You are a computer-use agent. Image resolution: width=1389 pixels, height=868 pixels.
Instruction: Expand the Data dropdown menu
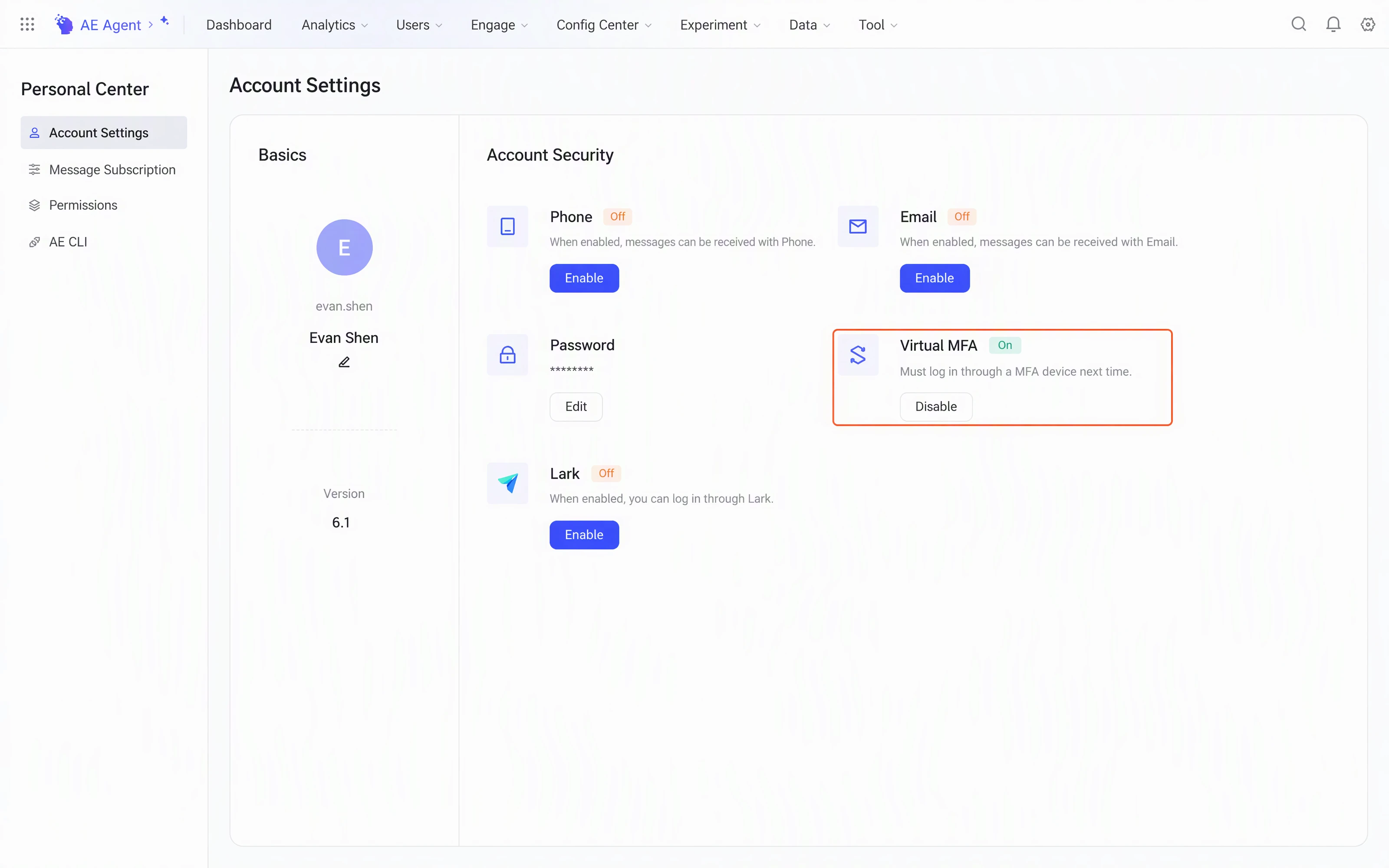pyautogui.click(x=809, y=25)
